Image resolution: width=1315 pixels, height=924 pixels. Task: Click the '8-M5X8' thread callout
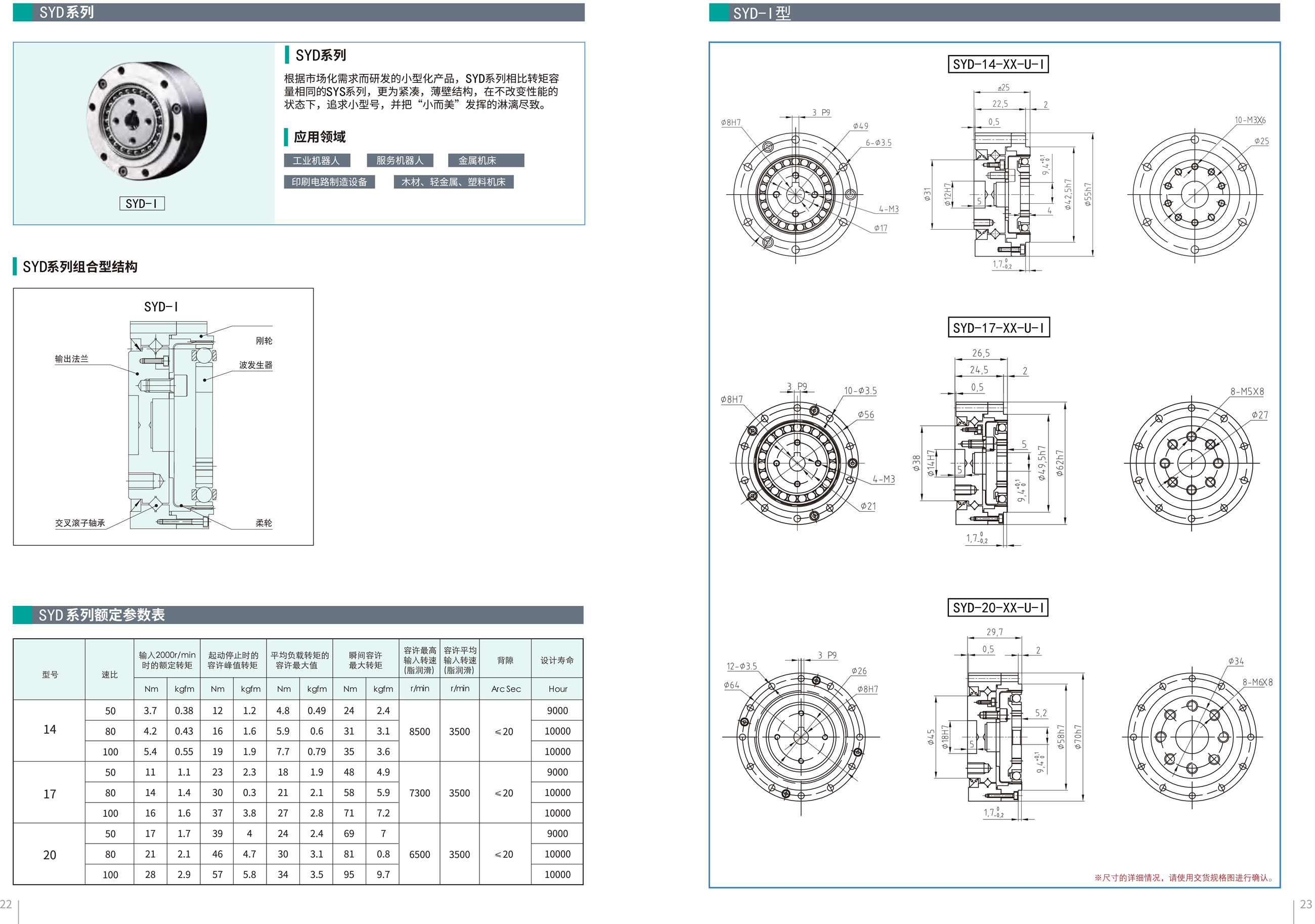point(1247,391)
